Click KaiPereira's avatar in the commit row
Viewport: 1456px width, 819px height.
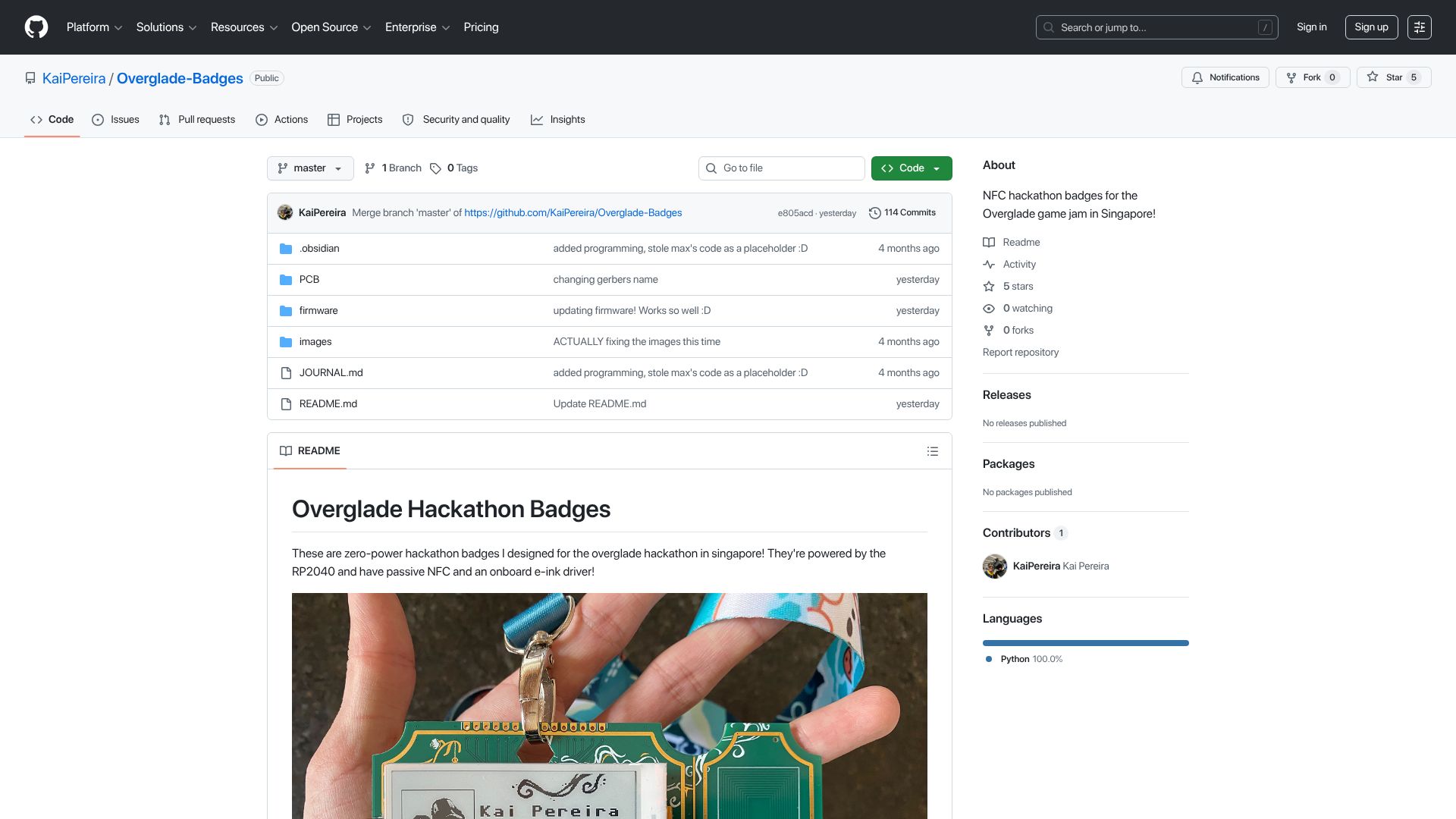pos(285,212)
